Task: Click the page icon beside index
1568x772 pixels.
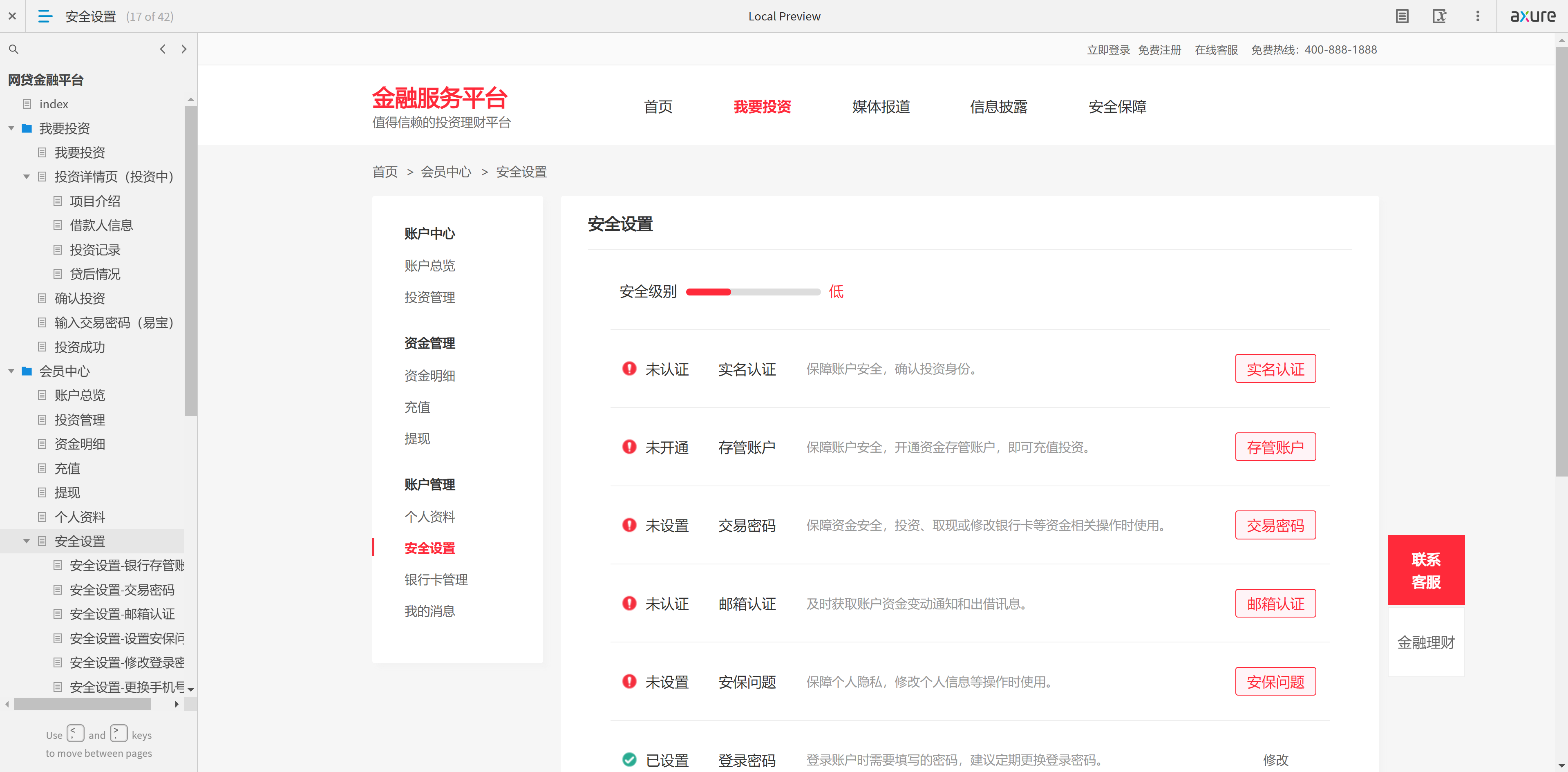Action: pyautogui.click(x=27, y=104)
